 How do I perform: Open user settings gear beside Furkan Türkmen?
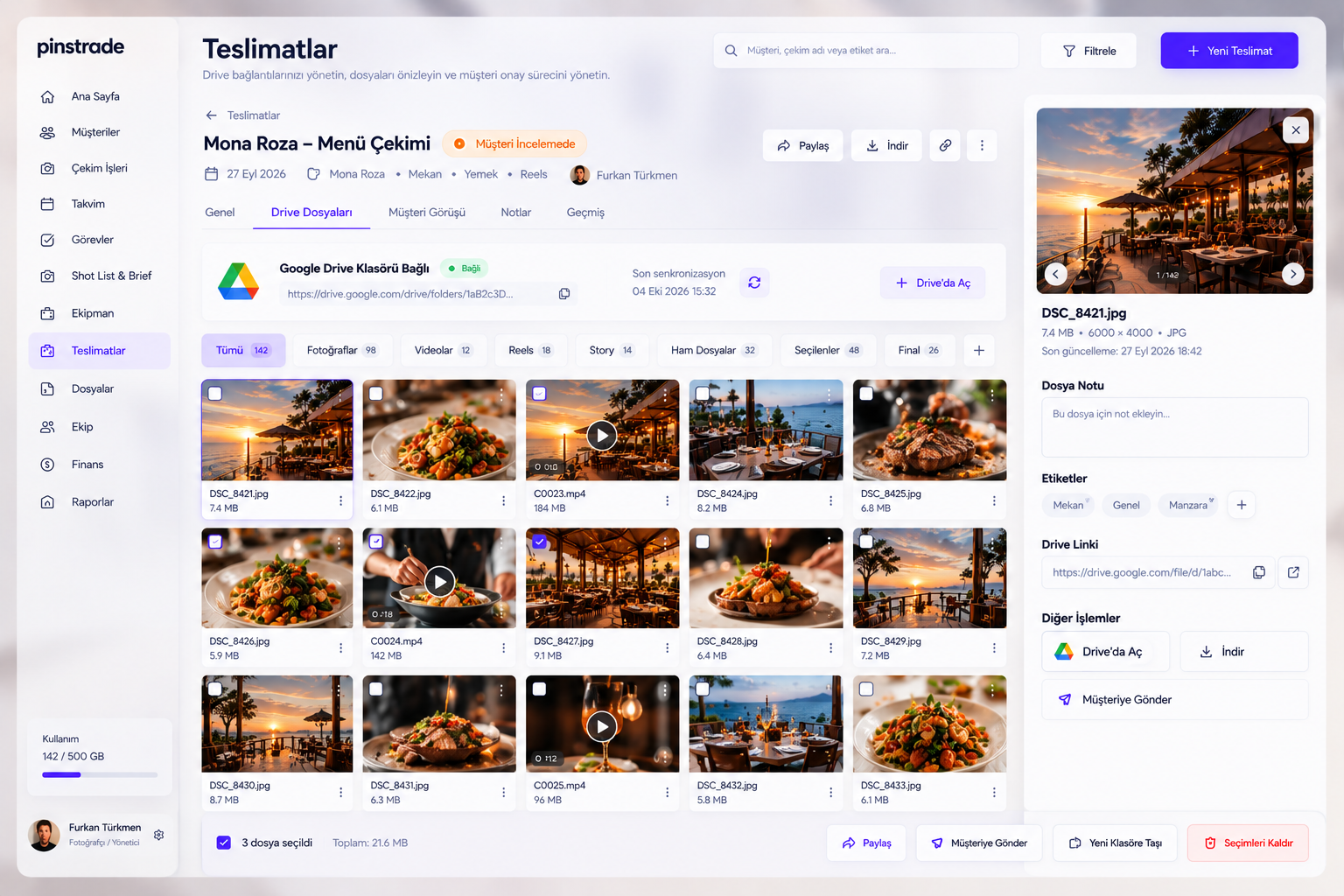158,835
